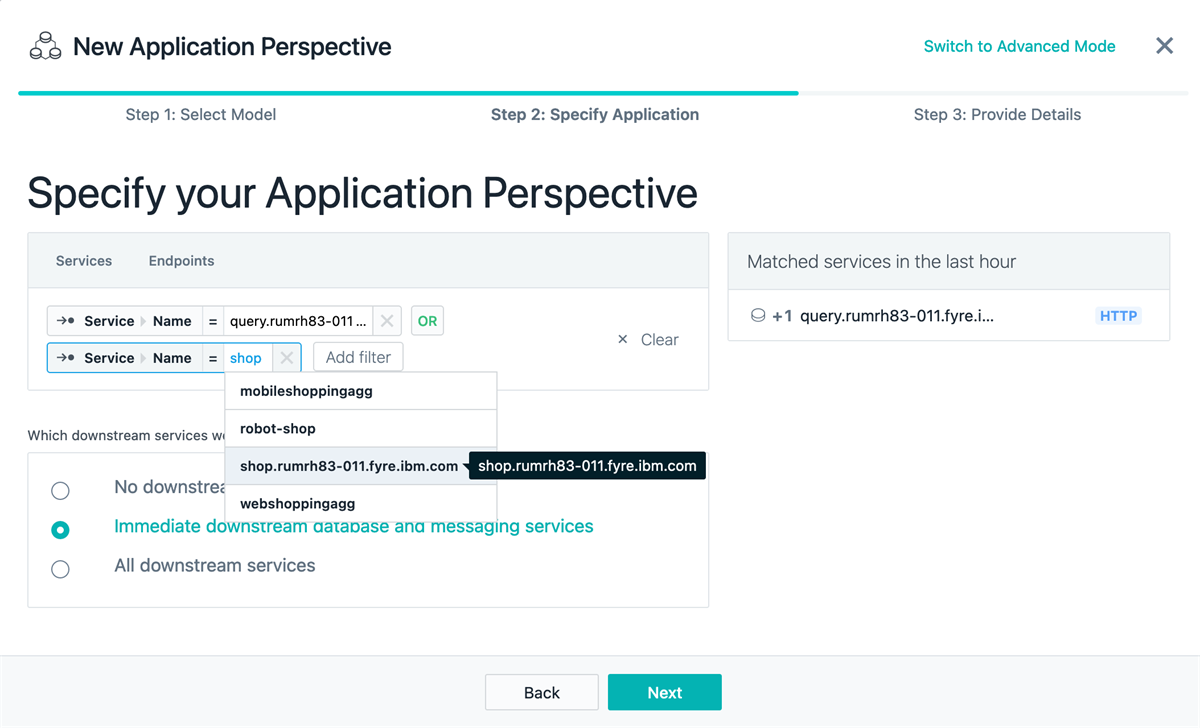The image size is (1200, 728).
Task: Click the green OR operator chip
Action: [x=427, y=320]
